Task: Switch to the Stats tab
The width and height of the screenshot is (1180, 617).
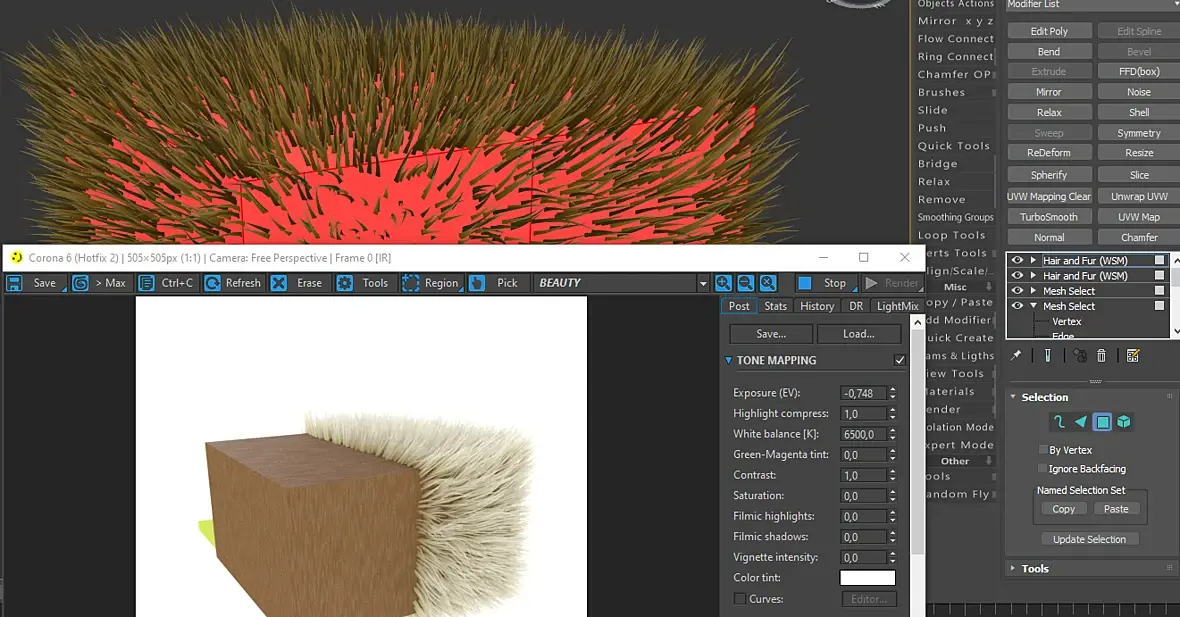Action: click(x=775, y=306)
